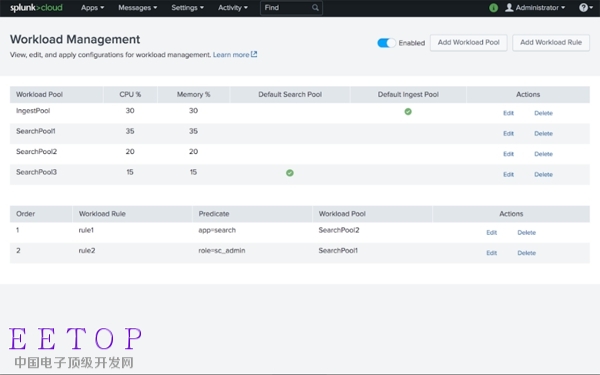Click the Memory % column header

[x=193, y=95]
